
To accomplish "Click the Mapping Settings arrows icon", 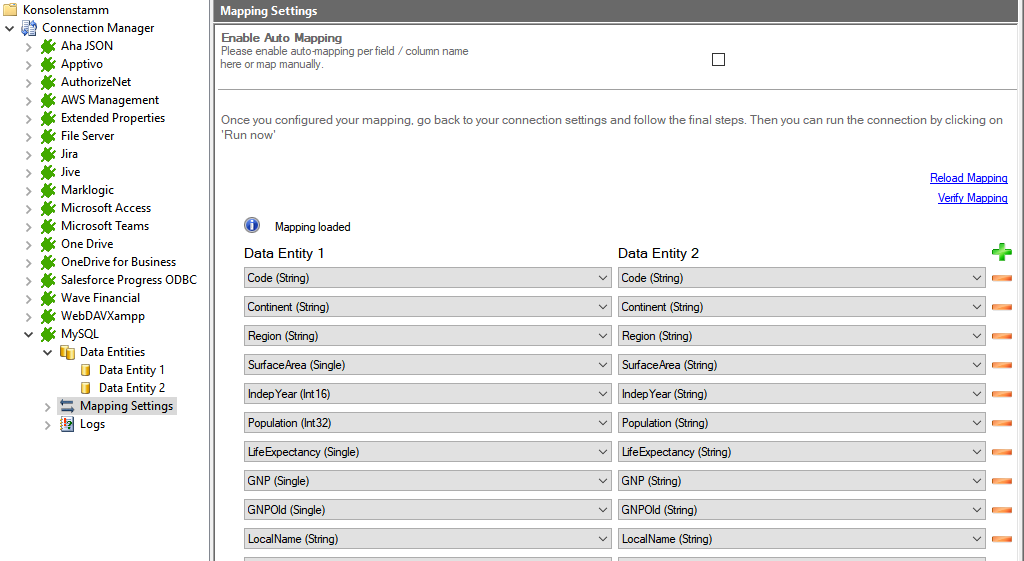I will tap(67, 406).
